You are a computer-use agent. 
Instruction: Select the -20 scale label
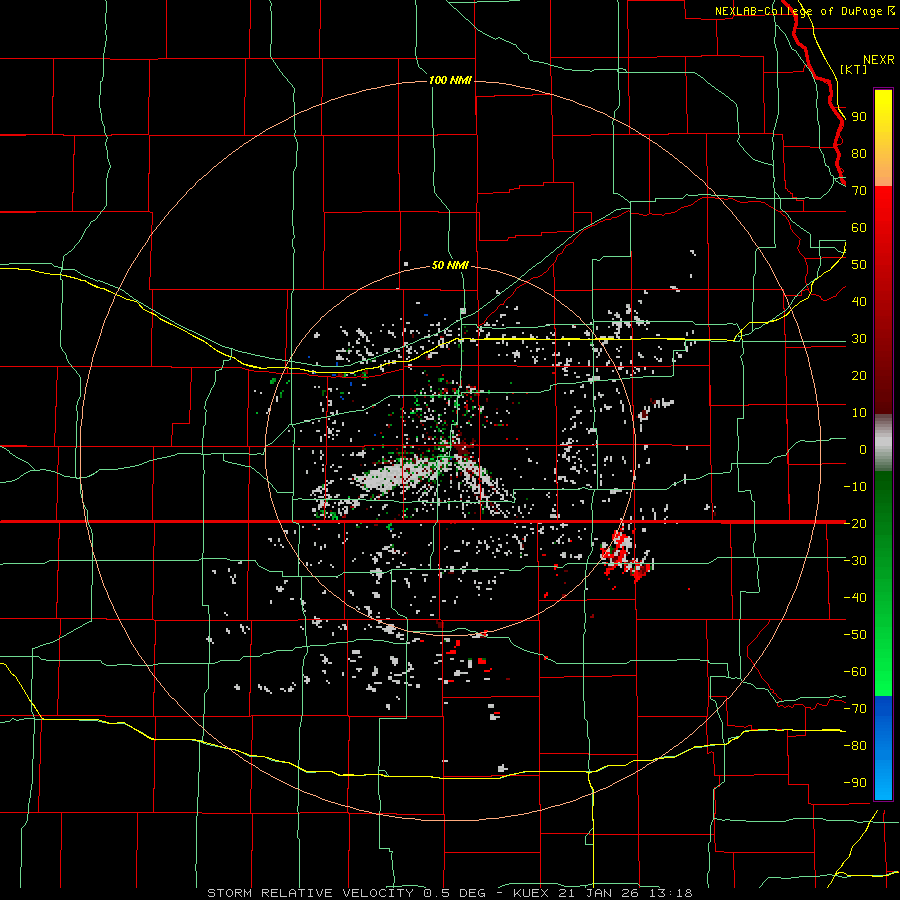[855, 523]
